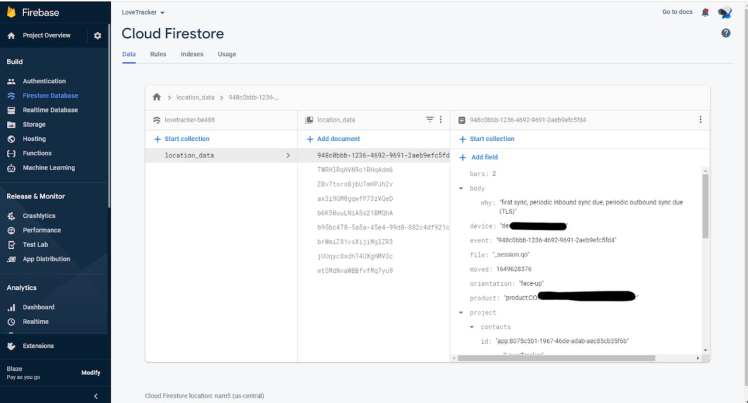Open the notifications bell
This screenshot has width=748, height=403.
point(706,12)
